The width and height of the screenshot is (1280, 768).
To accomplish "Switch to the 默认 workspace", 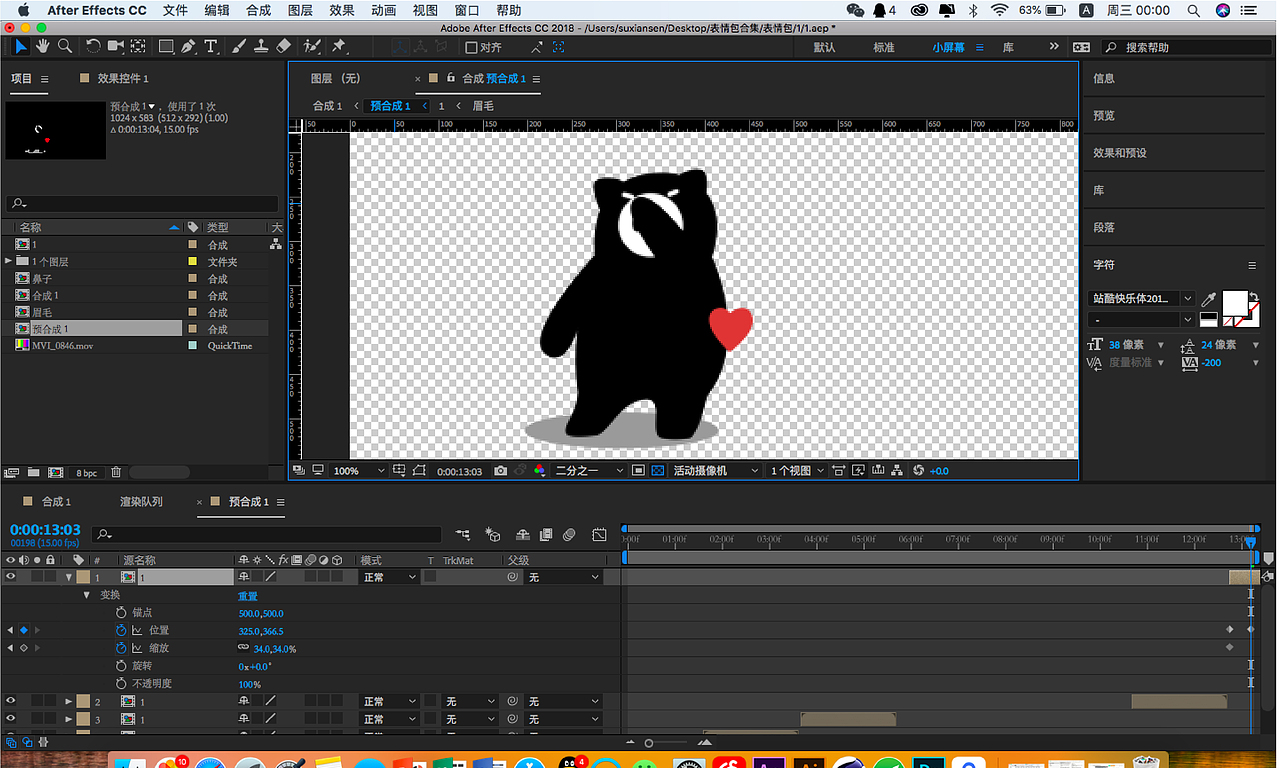I will click(x=824, y=47).
